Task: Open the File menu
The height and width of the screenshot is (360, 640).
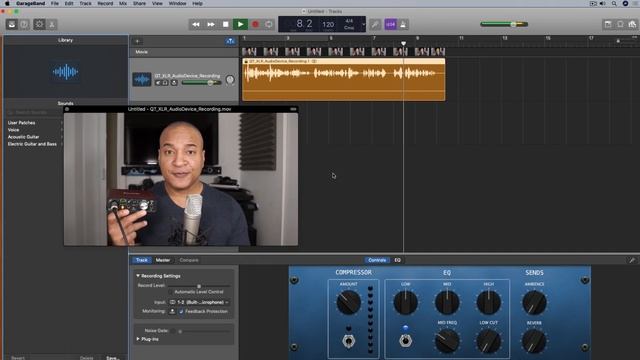Action: pos(55,3)
